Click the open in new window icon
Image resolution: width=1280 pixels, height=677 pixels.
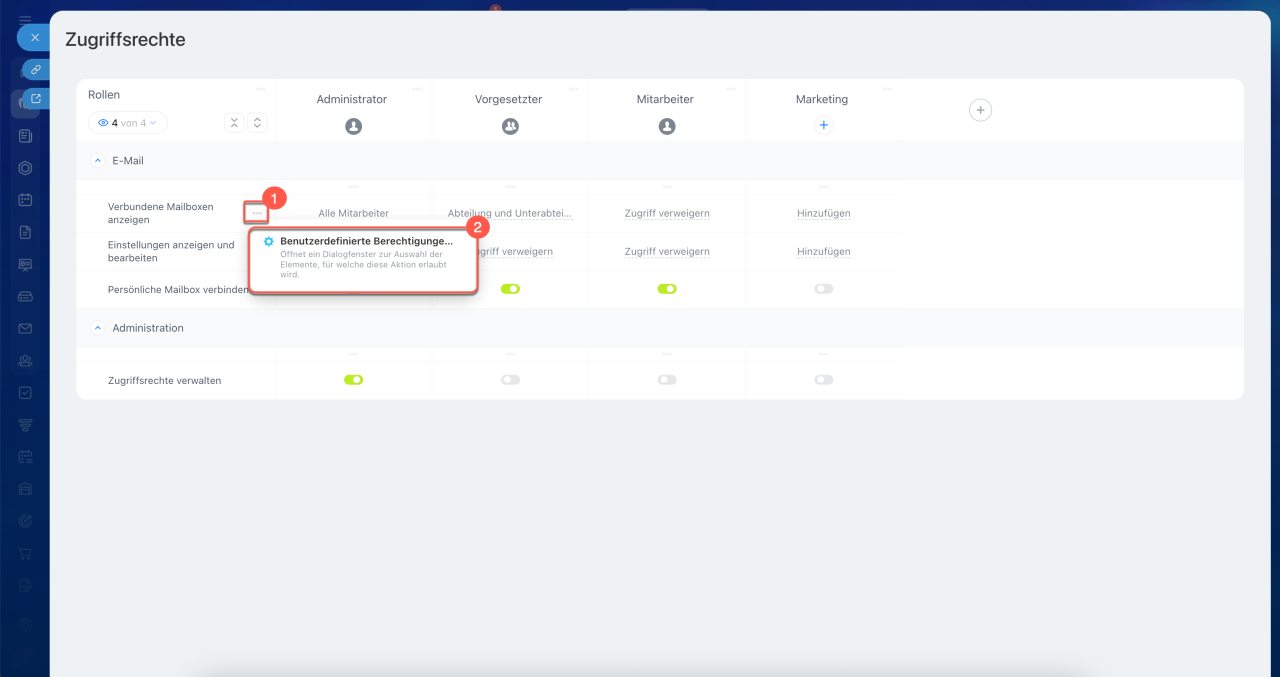click(36, 99)
